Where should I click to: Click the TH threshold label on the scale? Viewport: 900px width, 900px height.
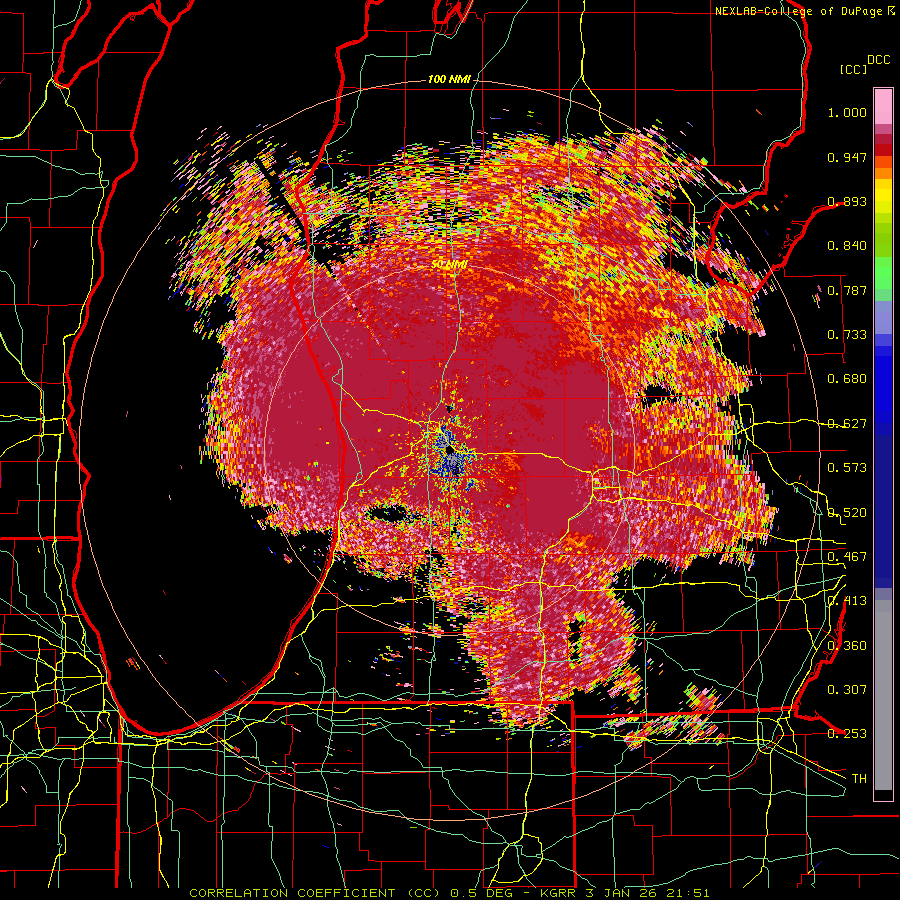pyautogui.click(x=859, y=779)
